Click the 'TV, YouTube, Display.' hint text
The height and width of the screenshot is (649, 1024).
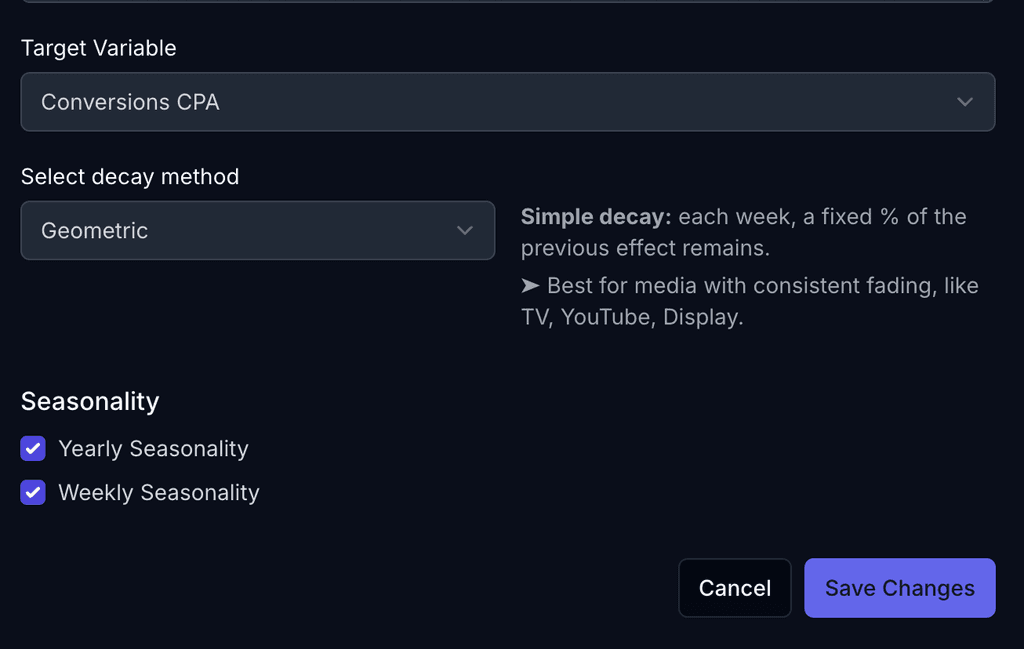[632, 317]
